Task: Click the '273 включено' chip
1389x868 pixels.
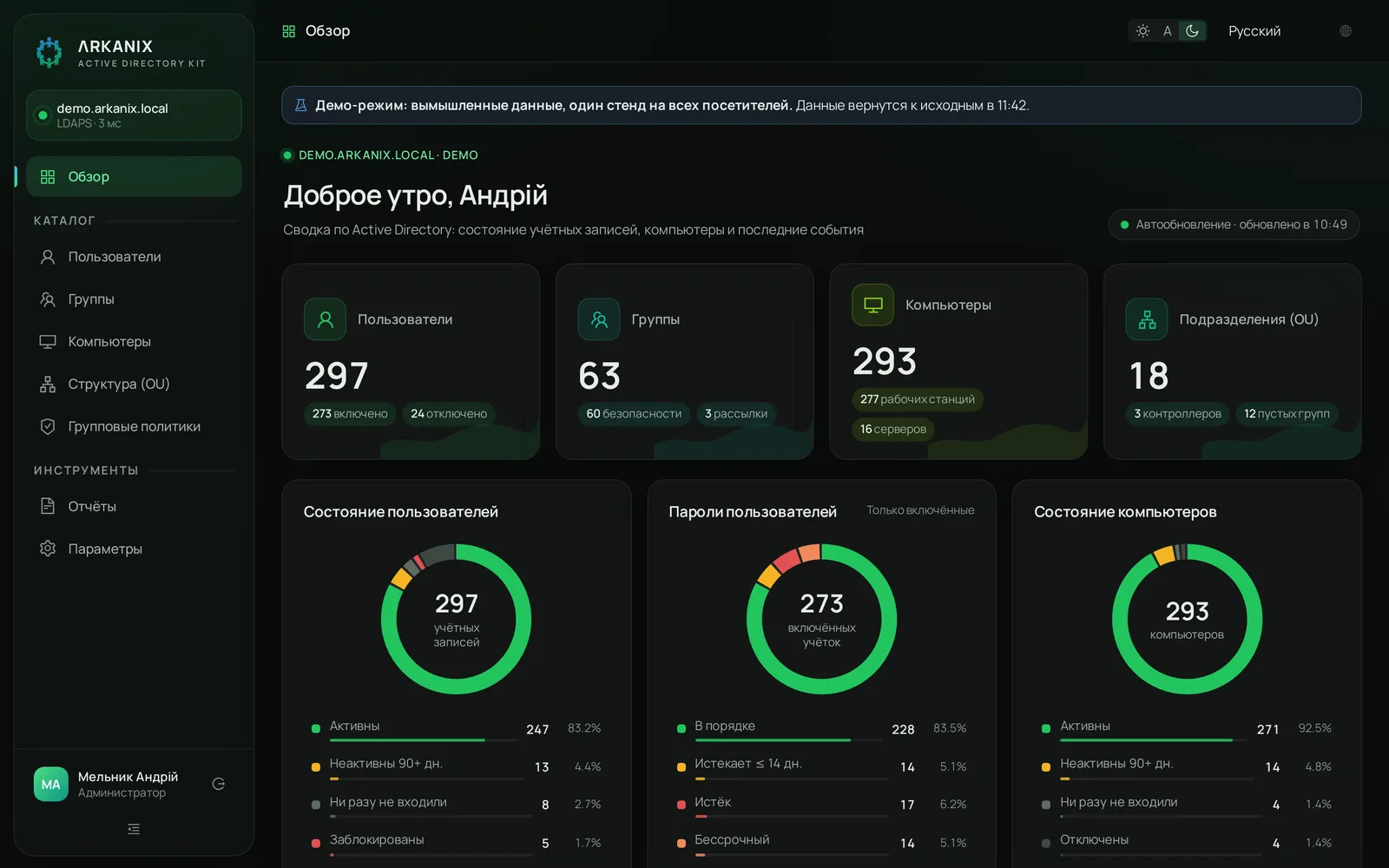Action: pos(350,414)
